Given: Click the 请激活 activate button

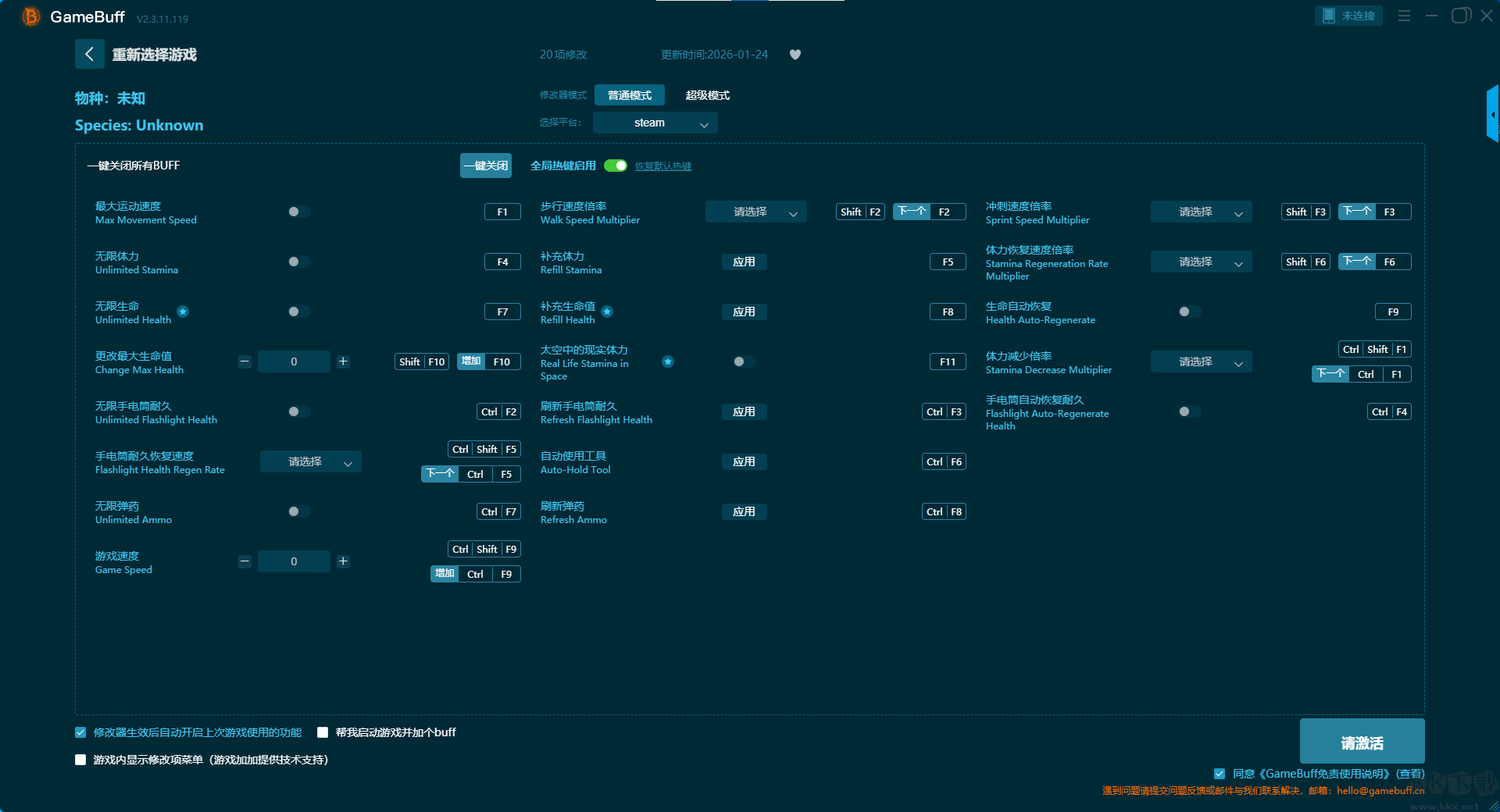Looking at the screenshot, I should (x=1361, y=742).
